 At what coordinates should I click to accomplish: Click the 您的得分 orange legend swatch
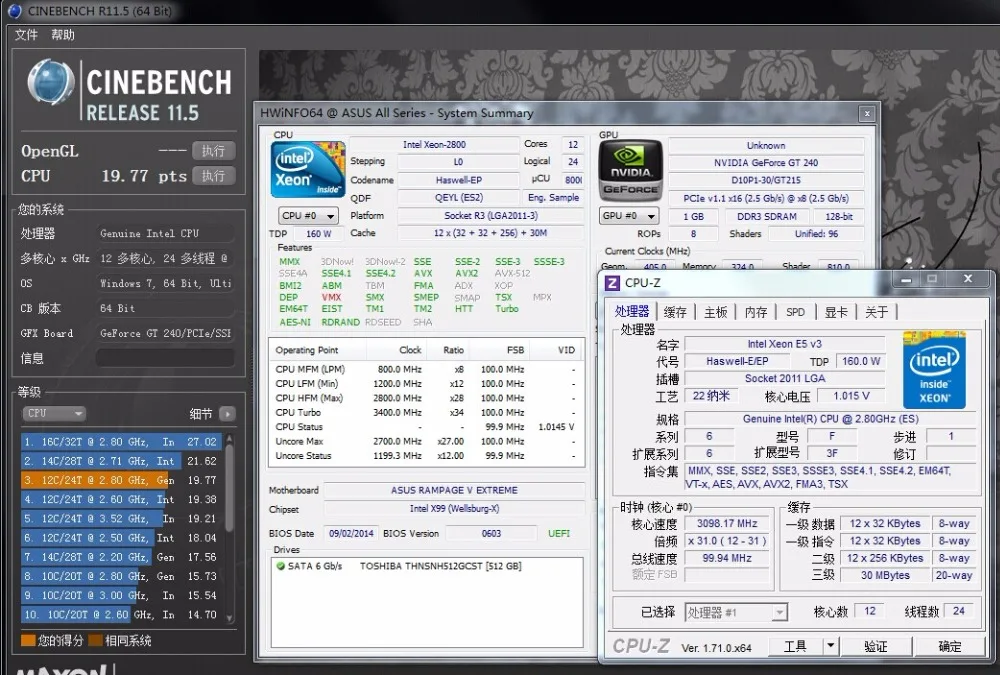tap(28, 640)
